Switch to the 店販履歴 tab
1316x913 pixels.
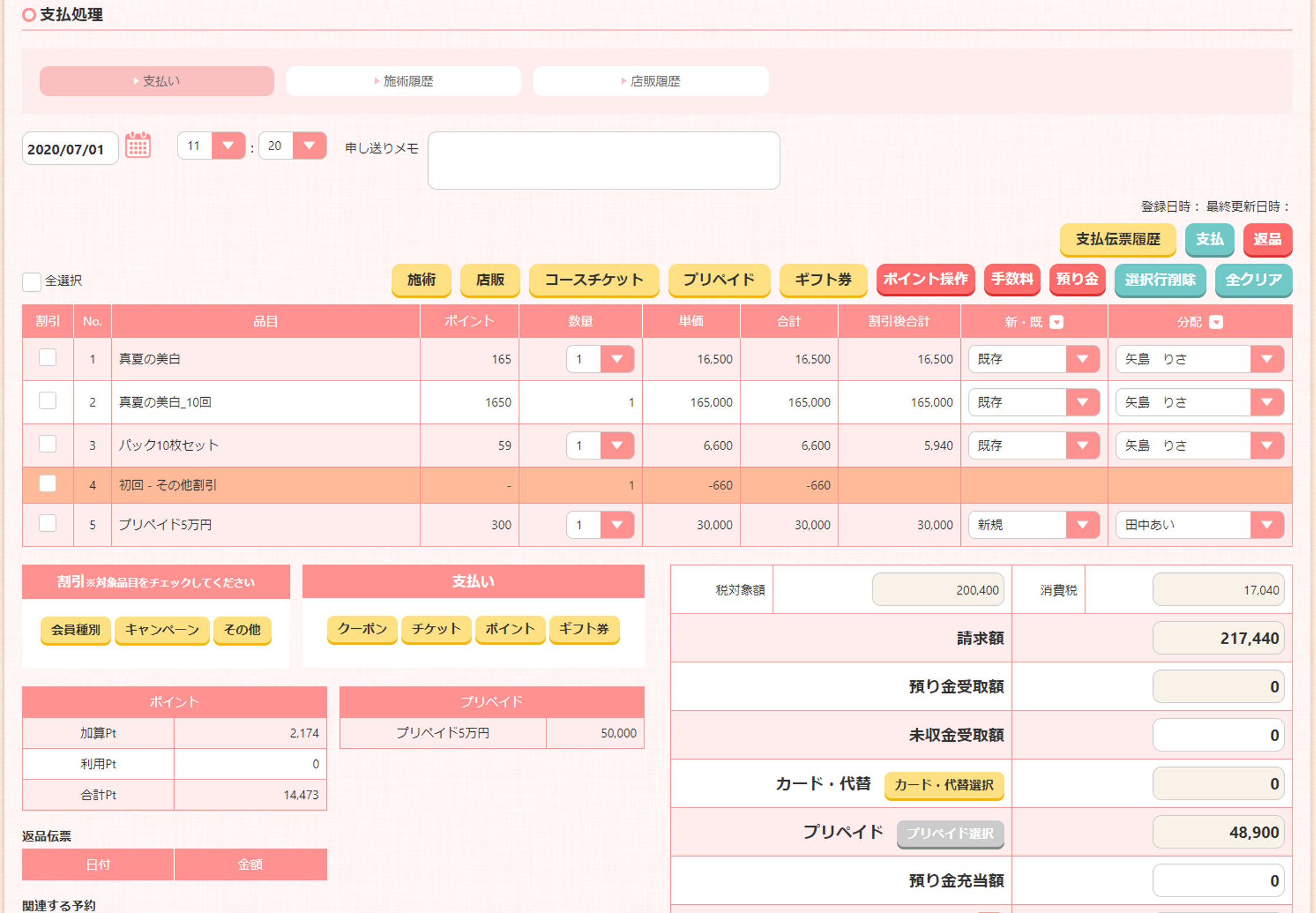point(651,81)
